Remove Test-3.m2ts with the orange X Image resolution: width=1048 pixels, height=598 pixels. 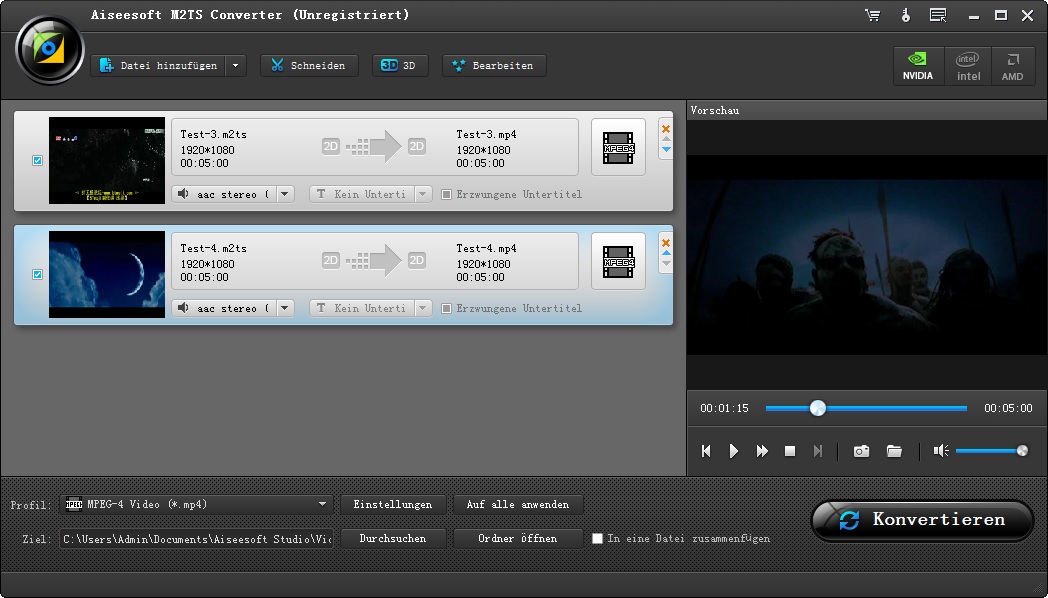666,129
